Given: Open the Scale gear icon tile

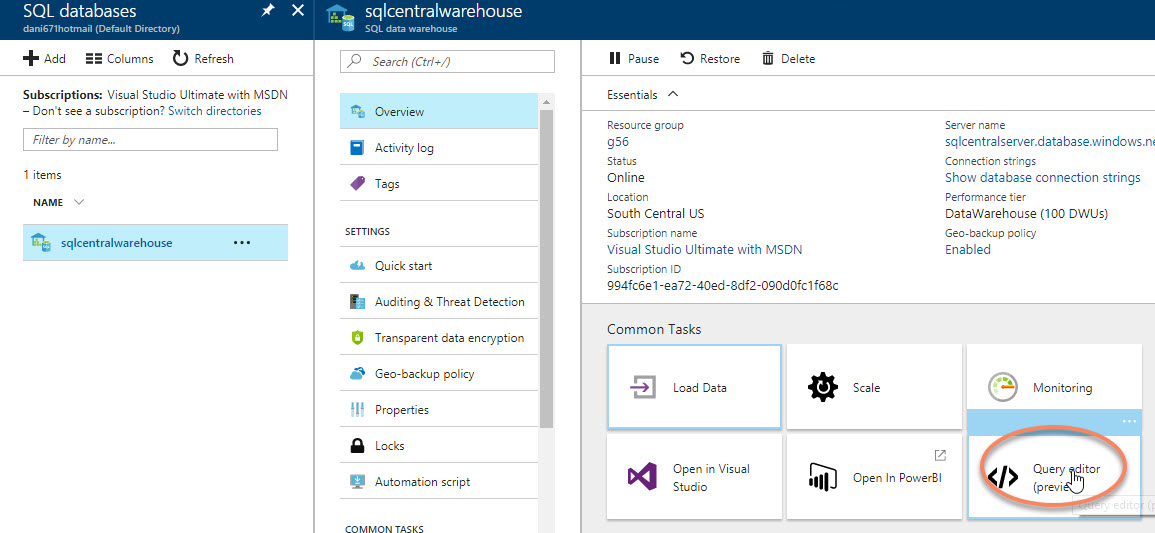Looking at the screenshot, I should click(x=822, y=387).
